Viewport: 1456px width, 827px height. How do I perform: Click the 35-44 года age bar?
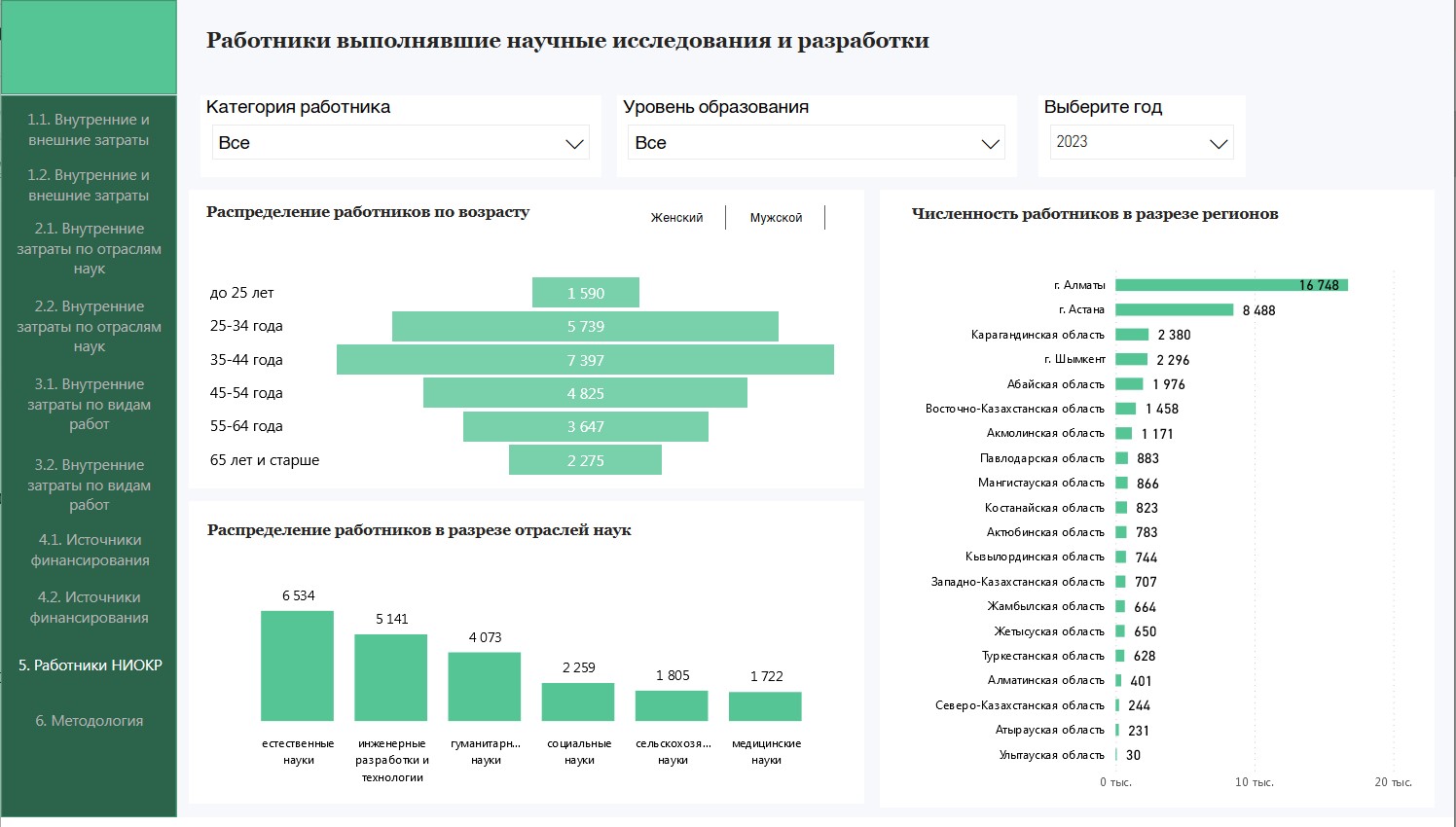pos(585,360)
